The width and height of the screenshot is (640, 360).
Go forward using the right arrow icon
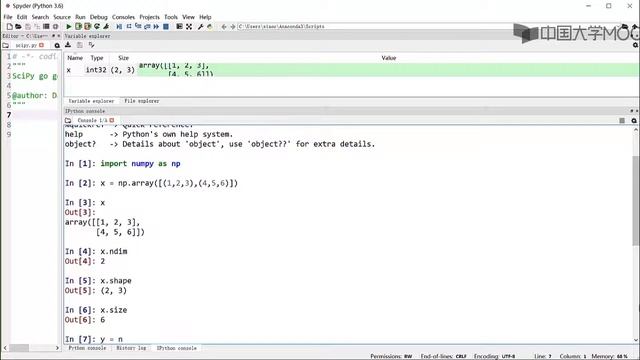point(233,27)
